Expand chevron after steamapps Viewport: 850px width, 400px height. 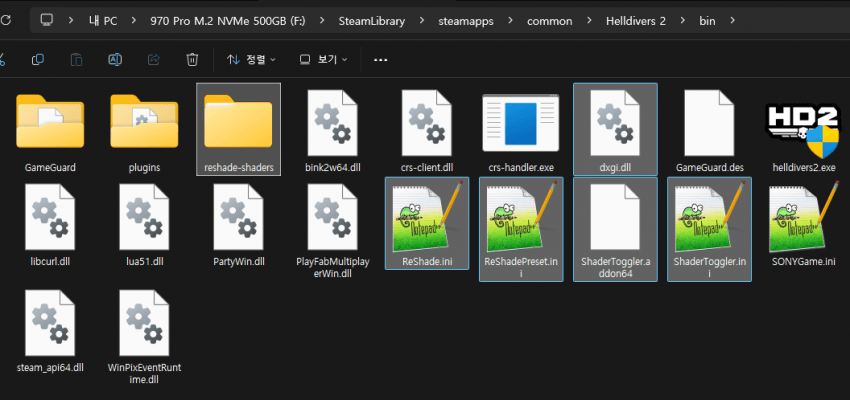tap(511, 21)
